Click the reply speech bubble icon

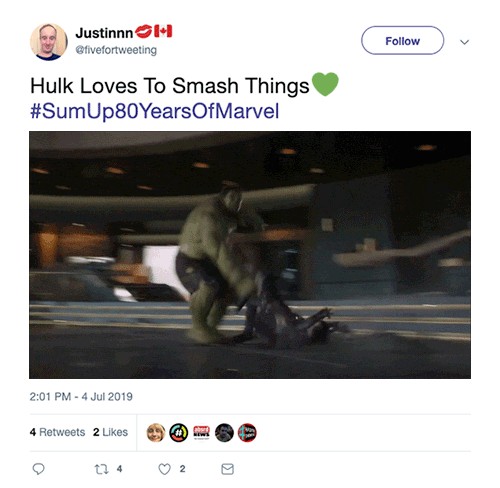point(38,469)
